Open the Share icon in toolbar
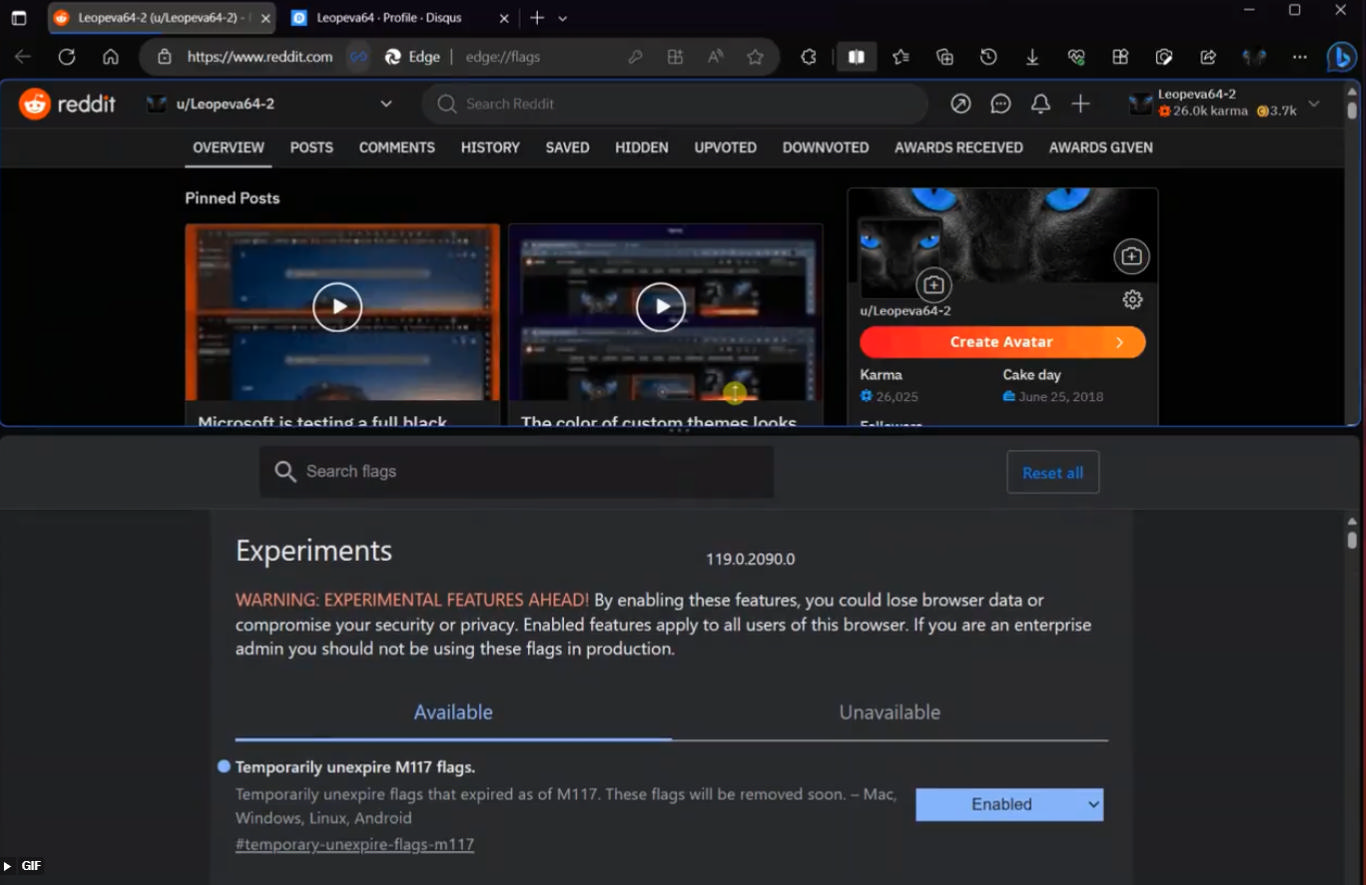The image size is (1366, 885). coord(1208,57)
